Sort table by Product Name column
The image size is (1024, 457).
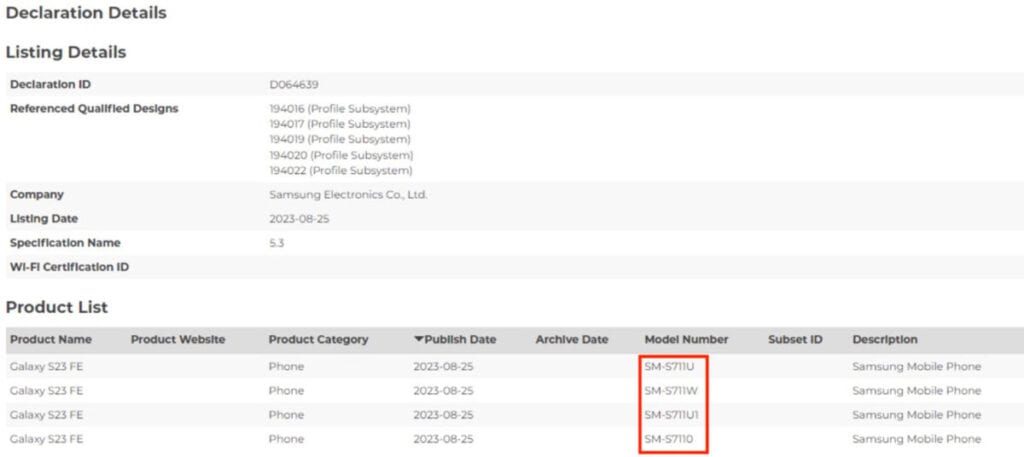[51, 340]
